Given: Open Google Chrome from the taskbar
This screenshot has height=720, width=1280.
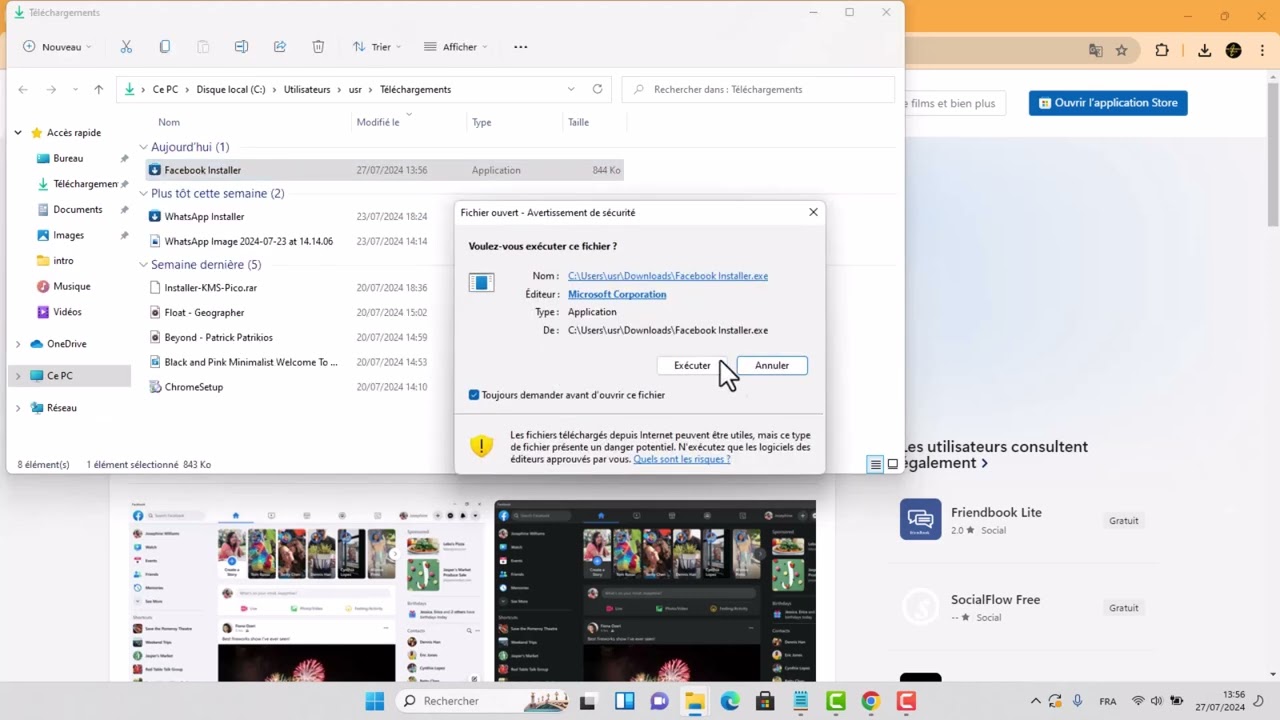Looking at the screenshot, I should (871, 701).
